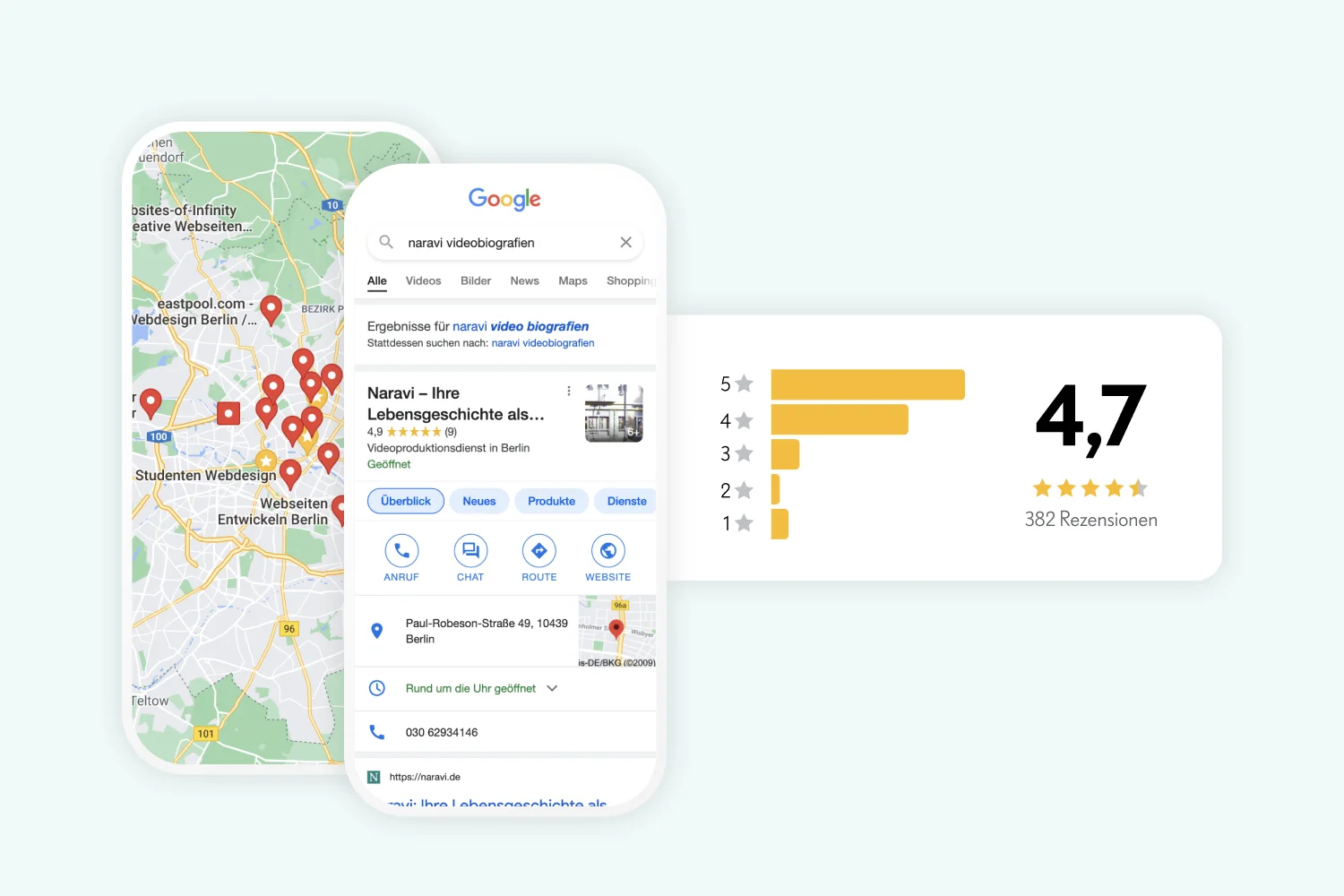This screenshot has height=896, width=1344.
Task: Open the three-dot menu on the Naravi listing
Action: coord(568,391)
